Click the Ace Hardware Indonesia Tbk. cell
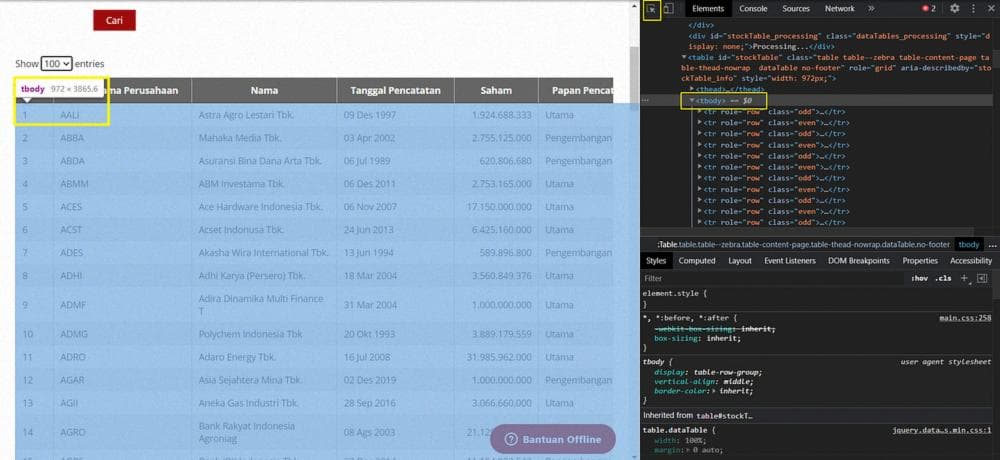 pyautogui.click(x=264, y=207)
